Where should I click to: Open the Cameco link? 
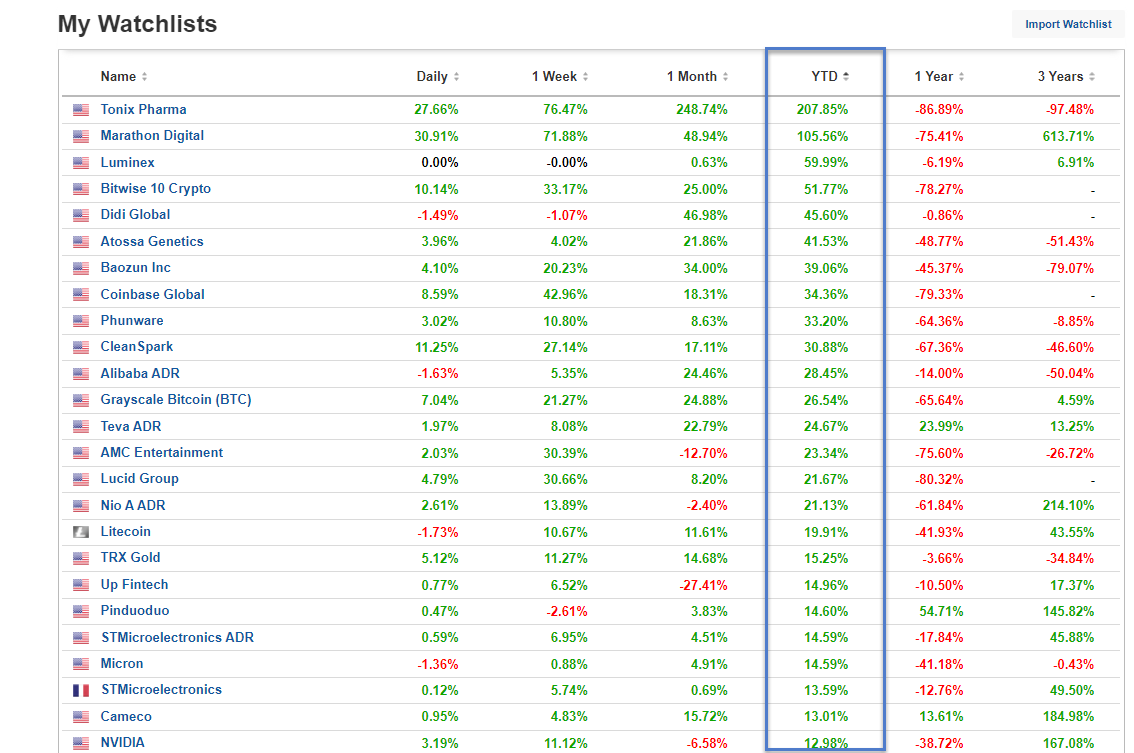click(126, 716)
